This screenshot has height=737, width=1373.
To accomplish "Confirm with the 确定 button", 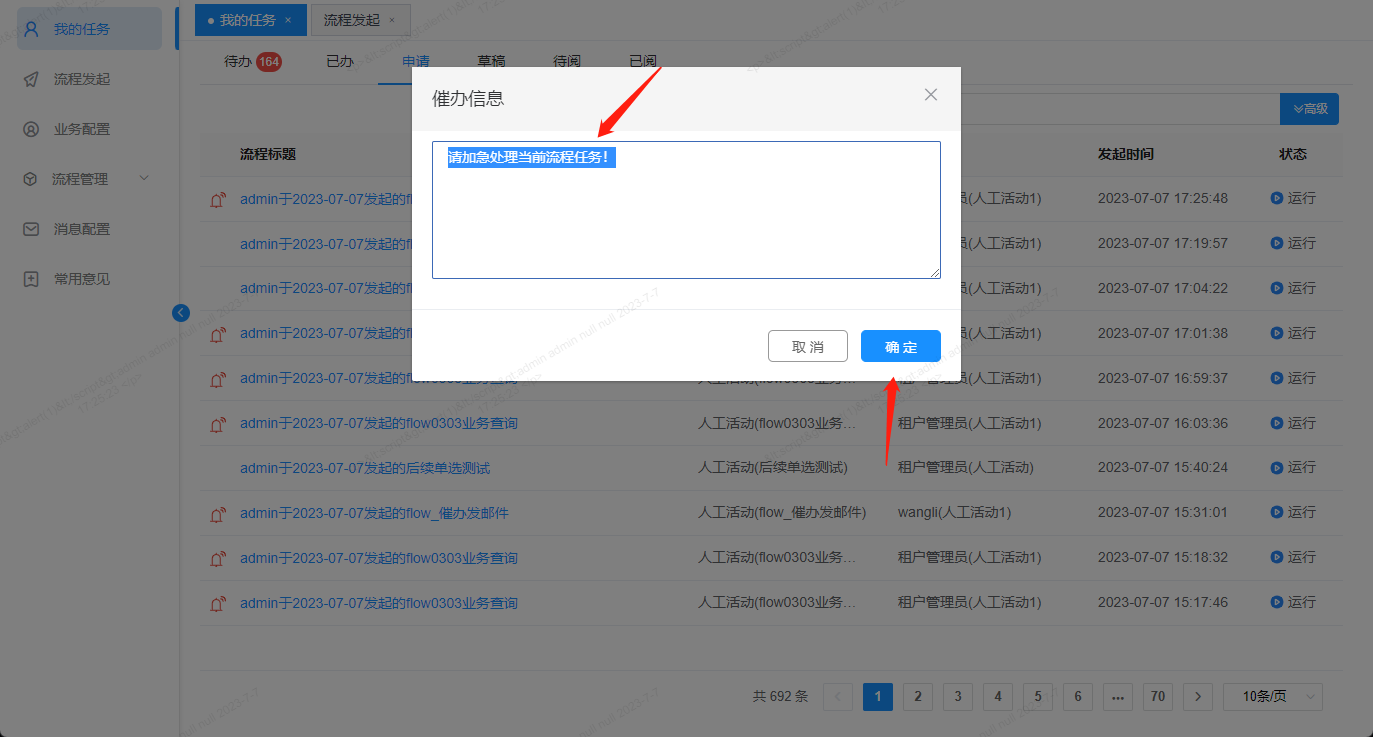I will [900, 346].
